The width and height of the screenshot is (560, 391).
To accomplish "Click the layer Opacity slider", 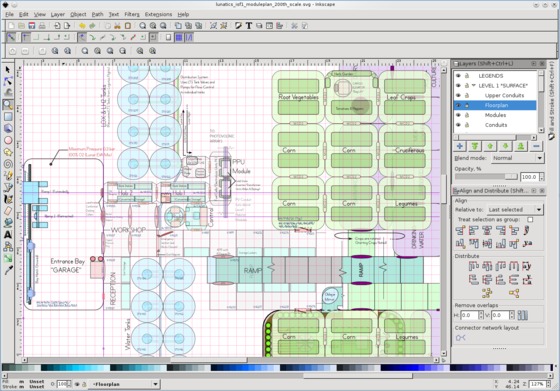I will (486, 177).
